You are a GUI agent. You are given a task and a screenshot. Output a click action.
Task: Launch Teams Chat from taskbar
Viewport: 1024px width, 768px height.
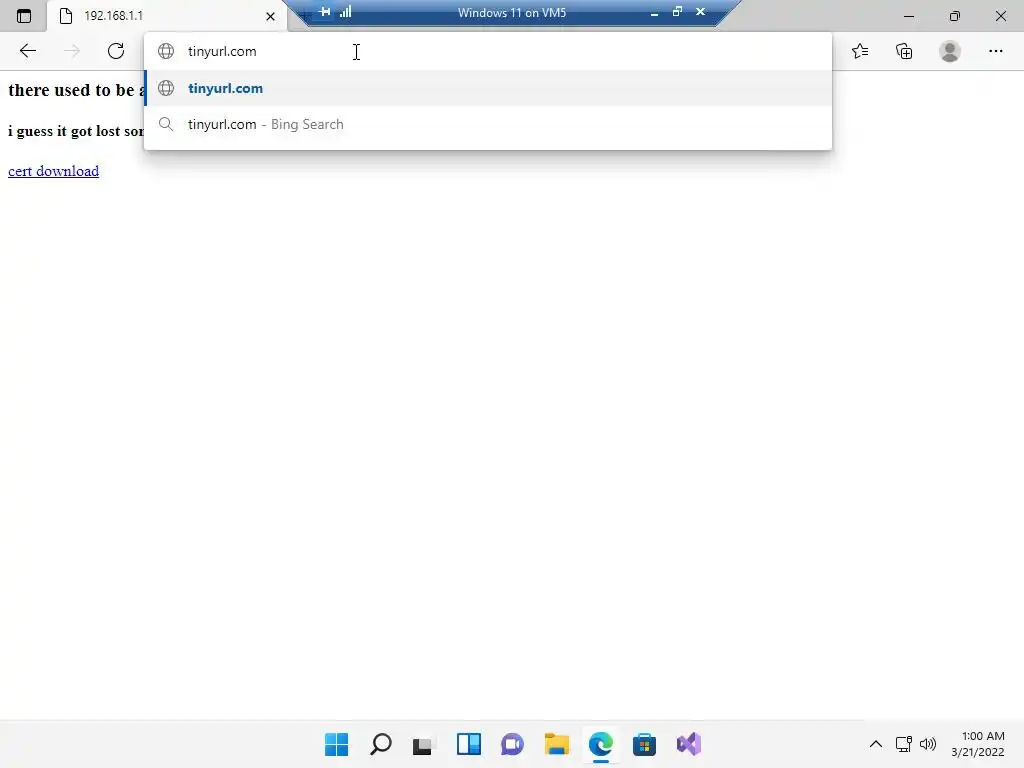(x=513, y=744)
